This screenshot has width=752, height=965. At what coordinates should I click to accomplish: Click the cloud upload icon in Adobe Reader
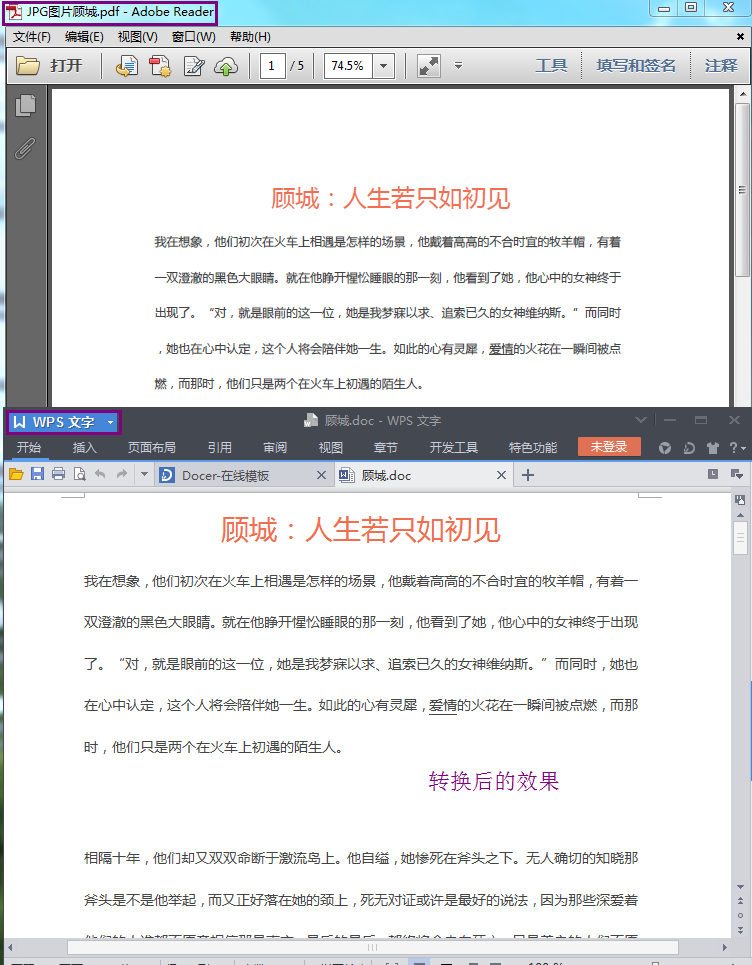pos(226,66)
